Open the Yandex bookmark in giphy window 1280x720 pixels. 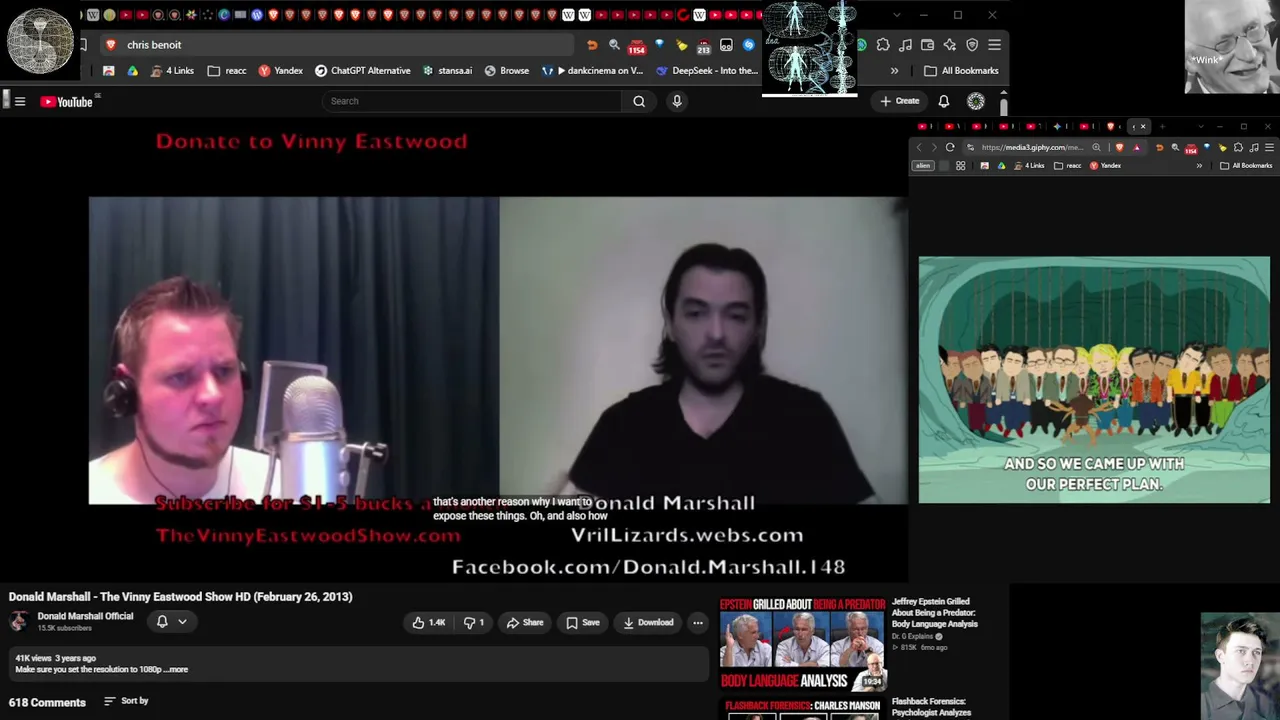(x=1105, y=166)
